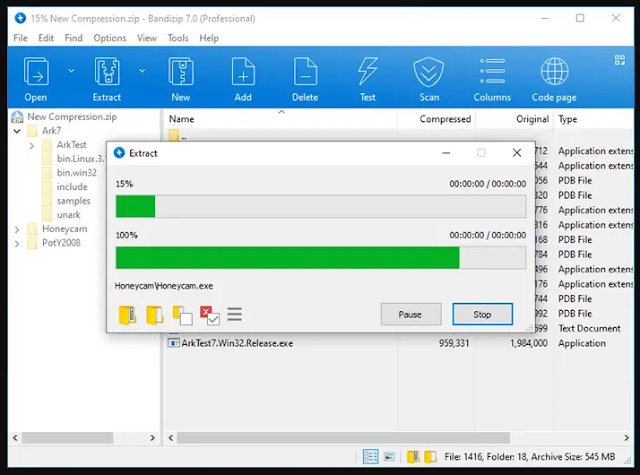Stop the extraction
The image size is (640, 475).
(482, 314)
